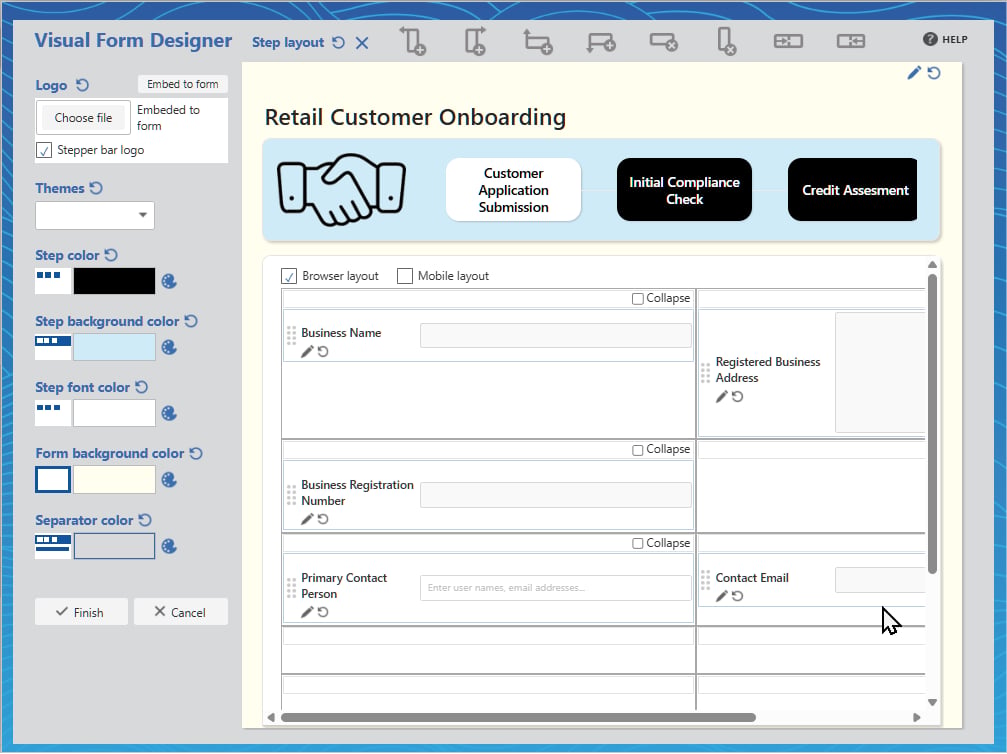Click the Separator color swatch field
The width and height of the screenshot is (1007, 754).
coord(114,546)
